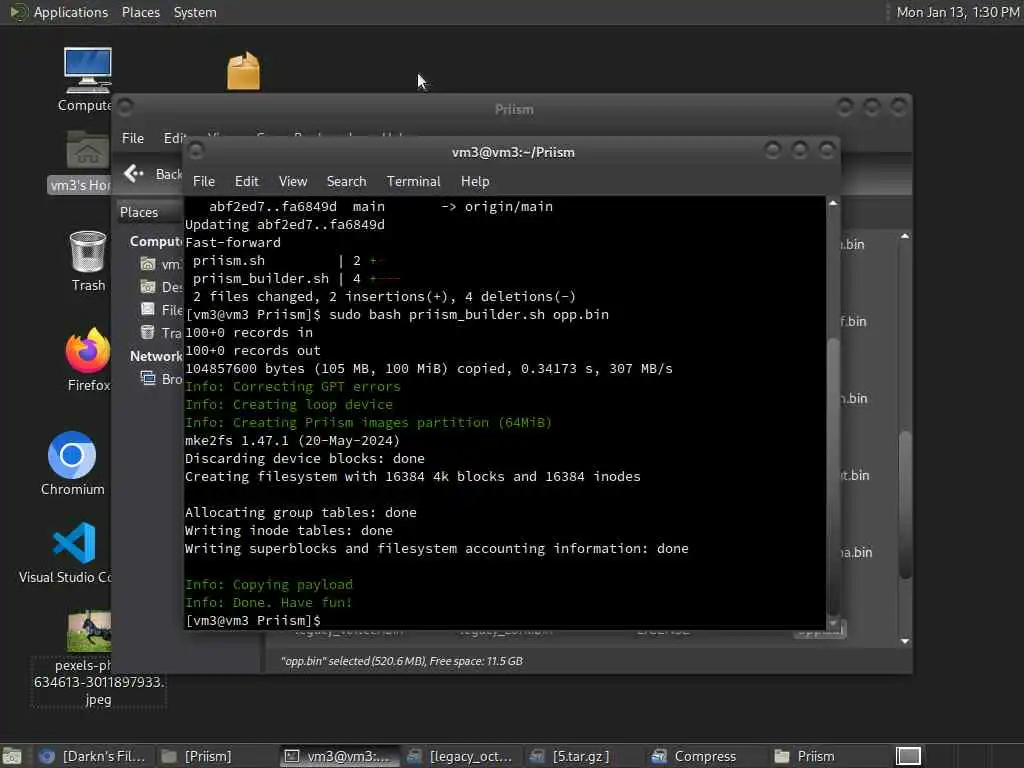1024x768 pixels.
Task: Switch to [Priism] taskbar window
Action: point(196,756)
